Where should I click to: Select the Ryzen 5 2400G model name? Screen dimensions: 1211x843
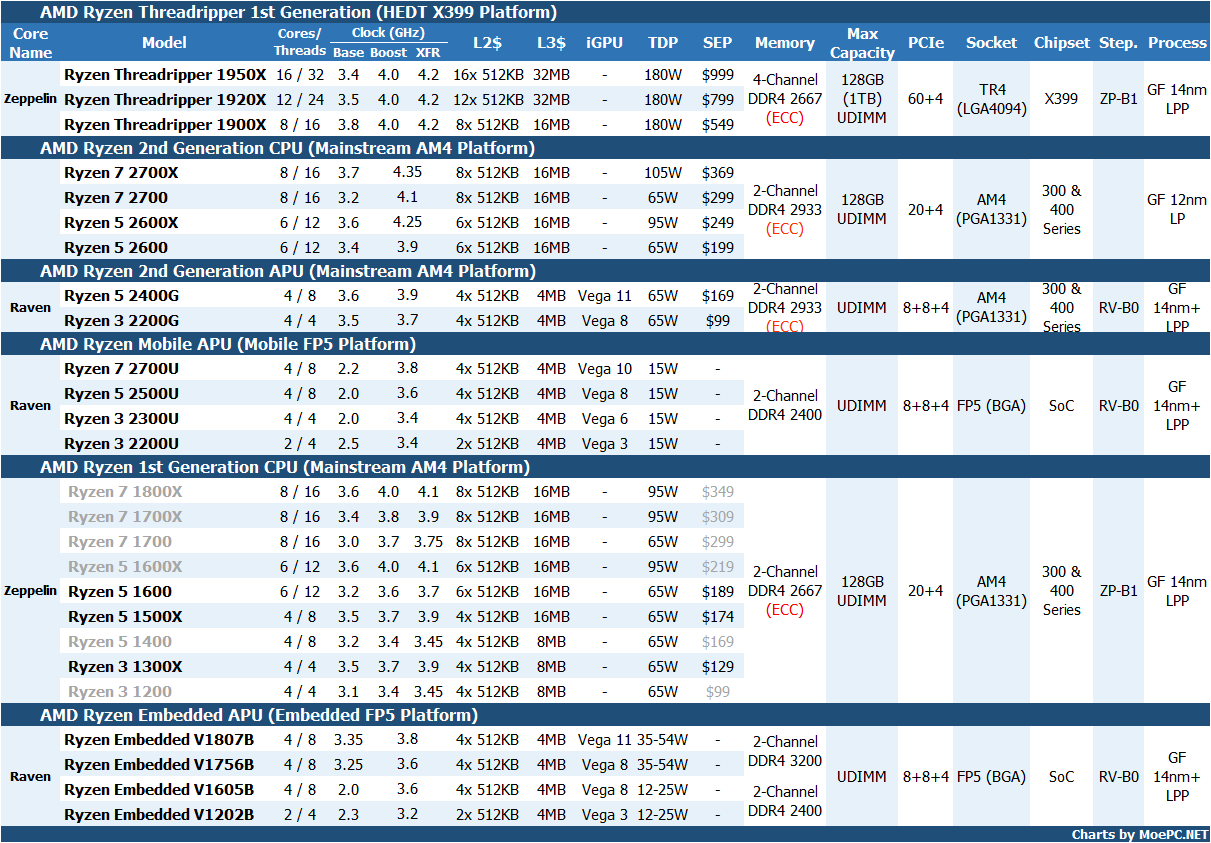(x=121, y=296)
